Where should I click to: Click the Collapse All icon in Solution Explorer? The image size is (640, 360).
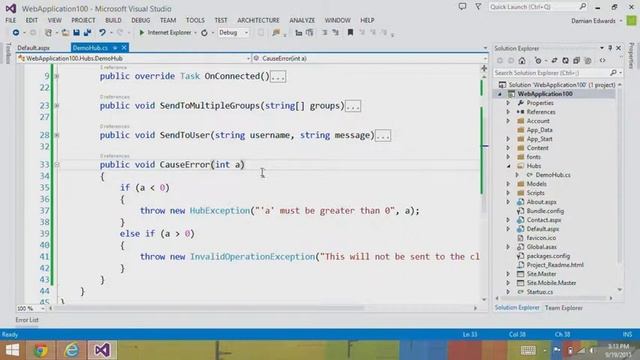pyautogui.click(x=576, y=61)
